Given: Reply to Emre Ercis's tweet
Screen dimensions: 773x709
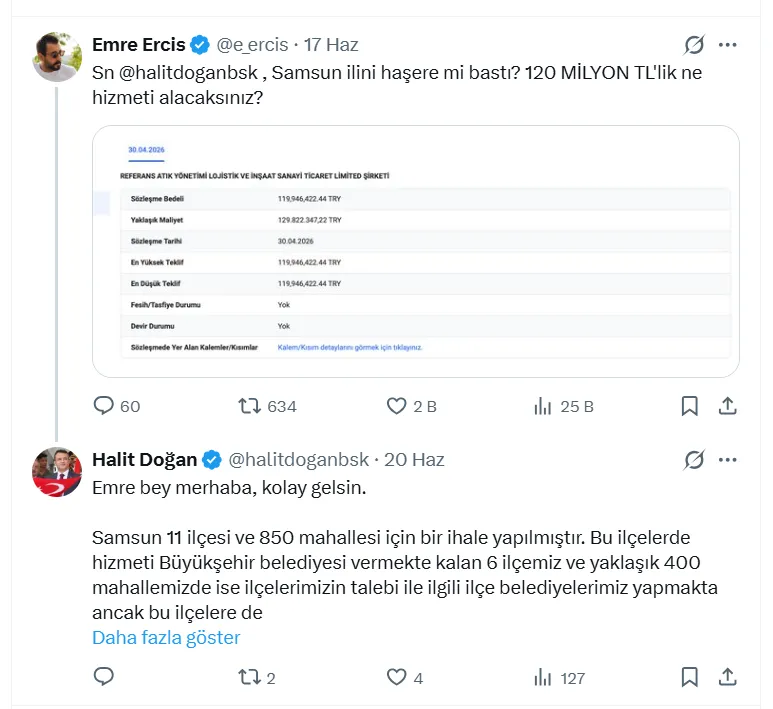Looking at the screenshot, I should [x=104, y=406].
